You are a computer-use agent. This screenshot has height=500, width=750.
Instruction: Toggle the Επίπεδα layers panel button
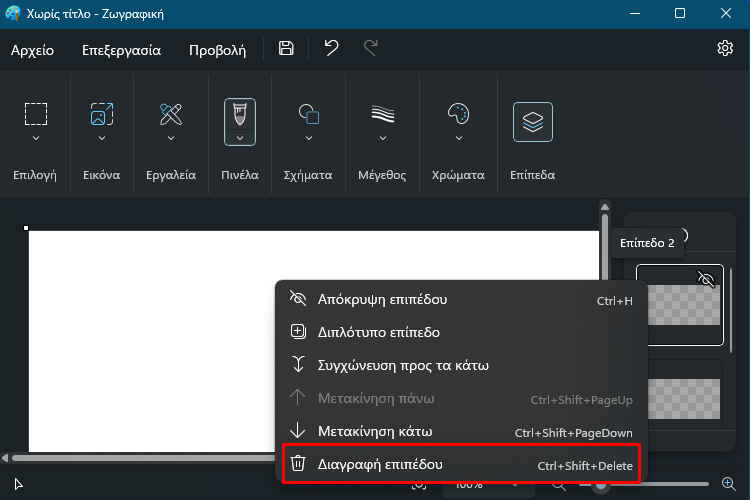(532, 122)
